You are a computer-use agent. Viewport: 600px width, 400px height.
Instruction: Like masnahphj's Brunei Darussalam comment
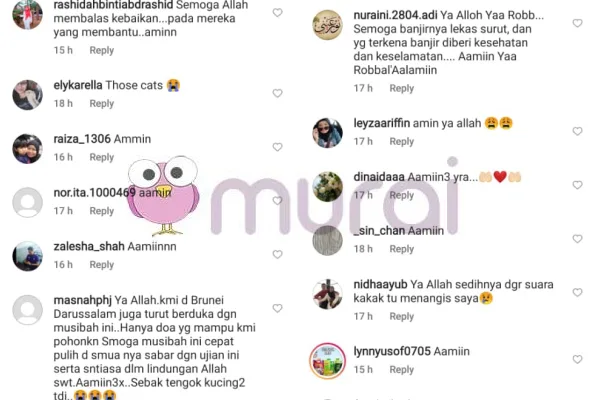click(277, 308)
